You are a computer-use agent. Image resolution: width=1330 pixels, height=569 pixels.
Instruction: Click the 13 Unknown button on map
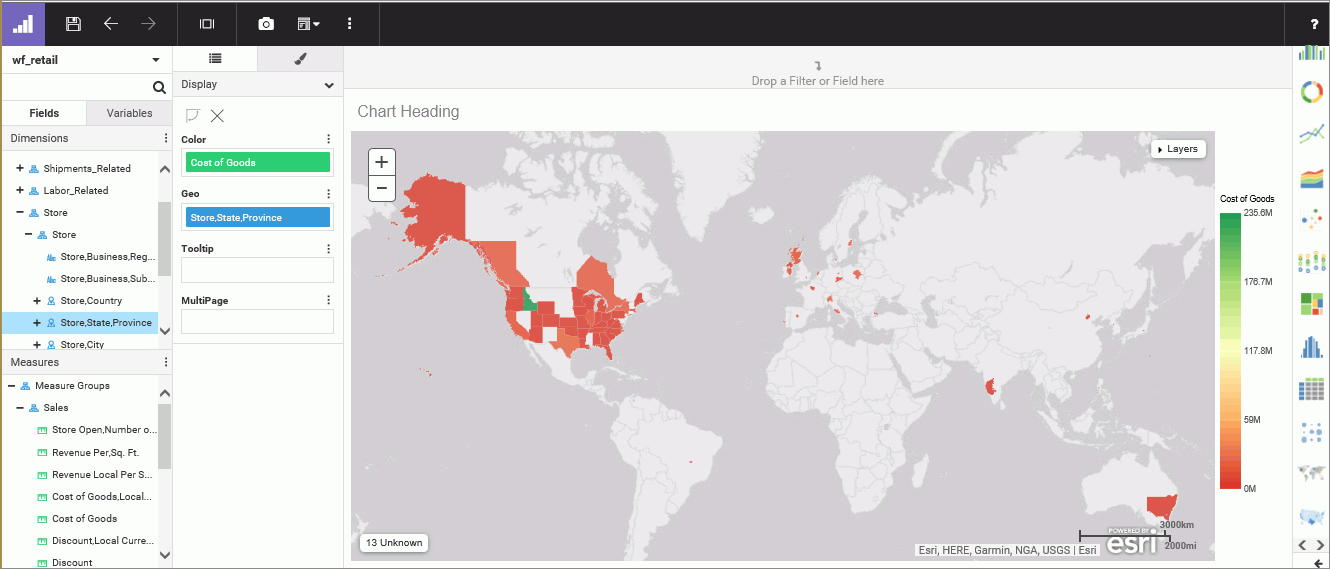394,543
